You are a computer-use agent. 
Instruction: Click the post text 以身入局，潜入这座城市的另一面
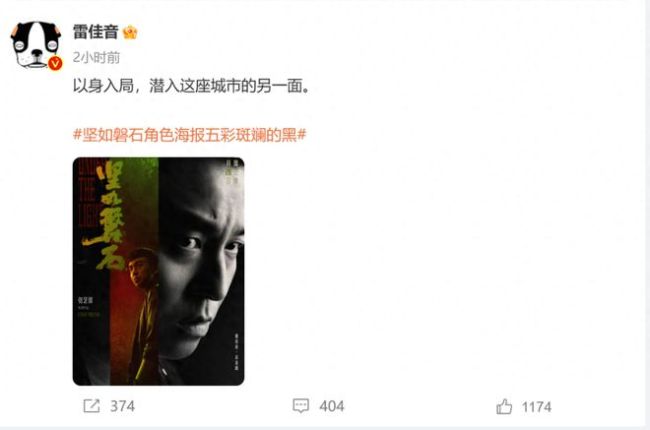coord(191,86)
